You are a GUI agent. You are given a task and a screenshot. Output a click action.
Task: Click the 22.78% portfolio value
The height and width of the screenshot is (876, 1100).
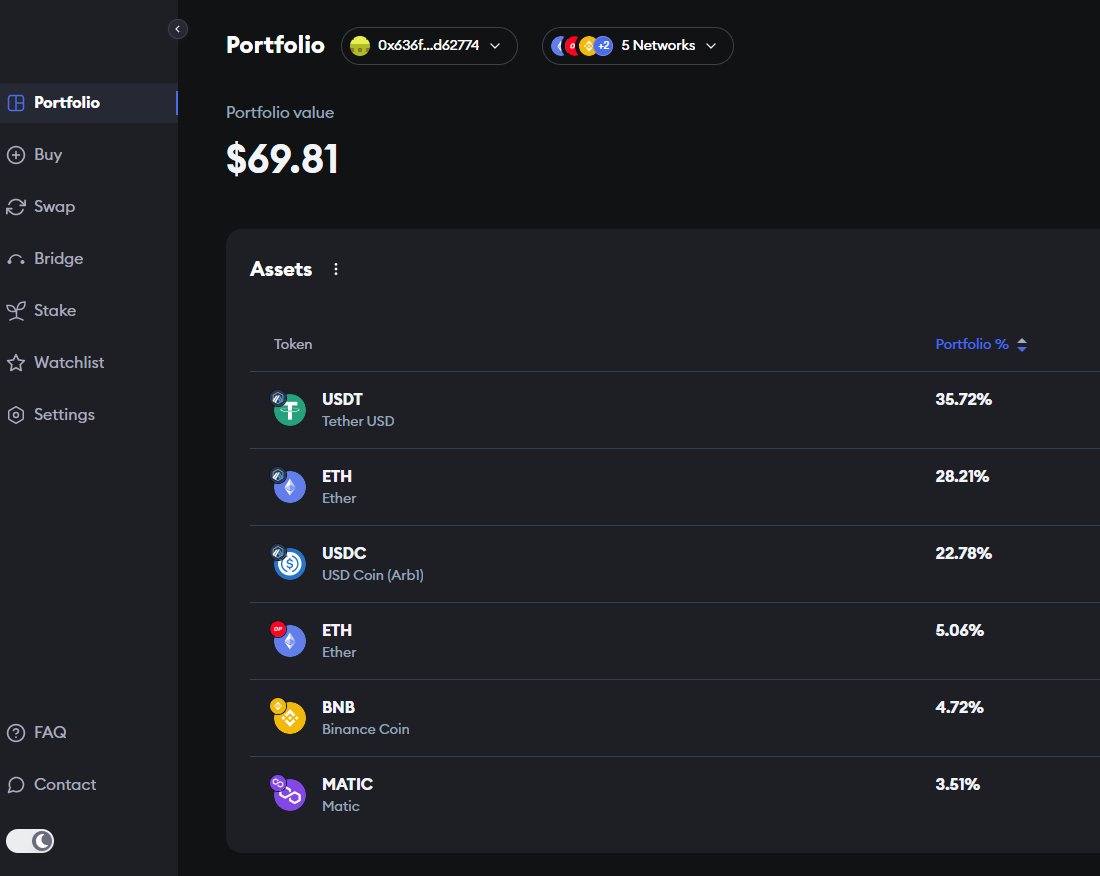click(x=963, y=553)
